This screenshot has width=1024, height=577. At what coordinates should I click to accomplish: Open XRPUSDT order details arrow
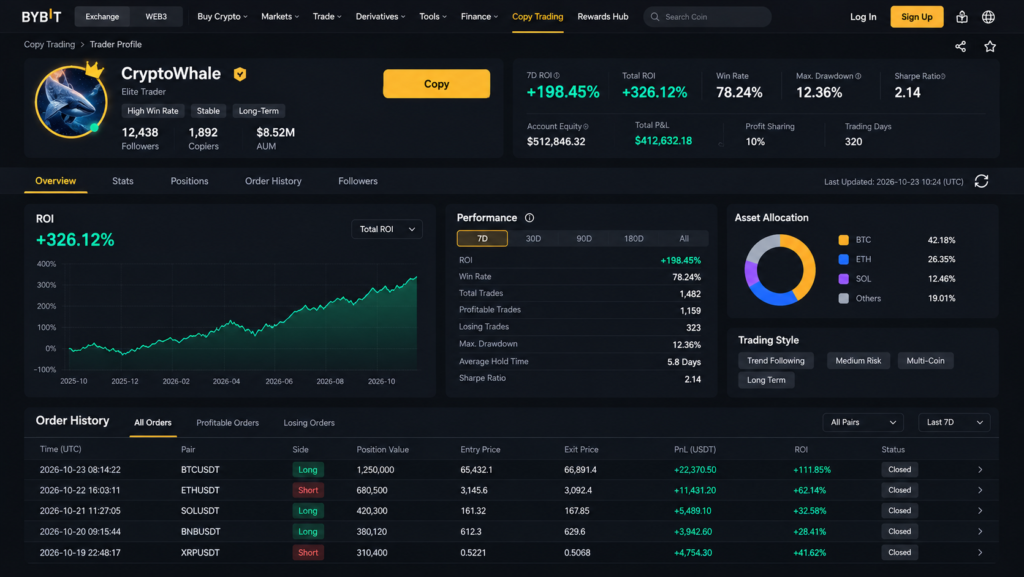(x=980, y=553)
